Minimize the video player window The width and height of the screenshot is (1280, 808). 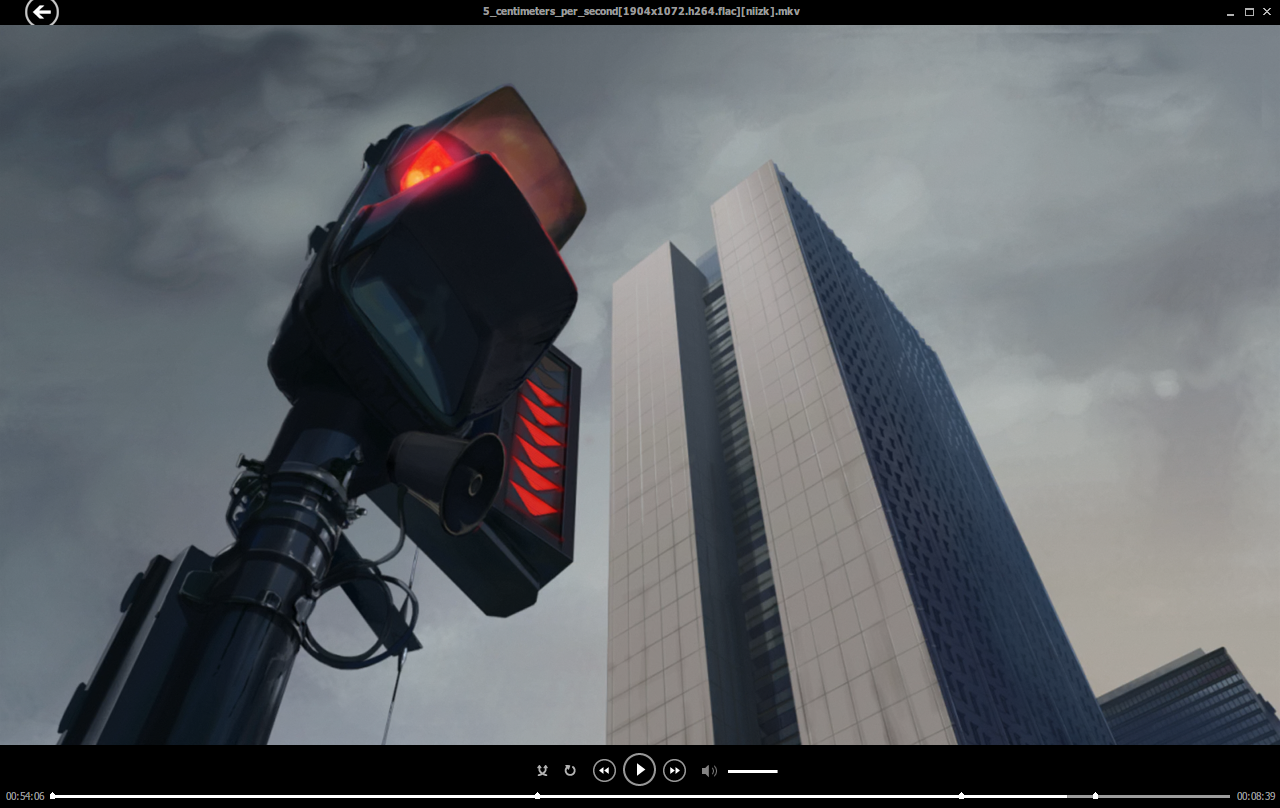pyautogui.click(x=1230, y=12)
